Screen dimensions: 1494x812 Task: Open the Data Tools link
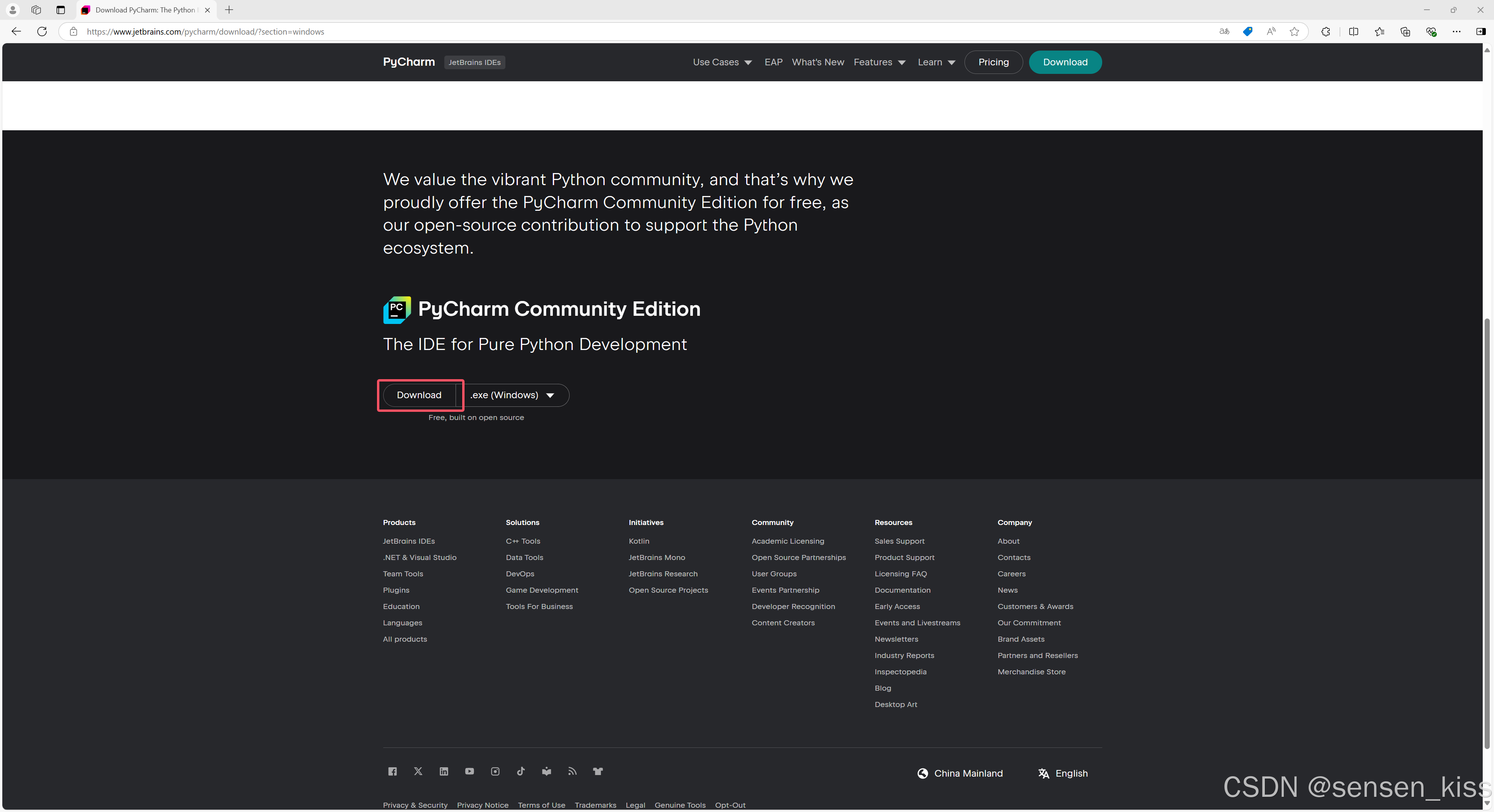[x=524, y=557]
